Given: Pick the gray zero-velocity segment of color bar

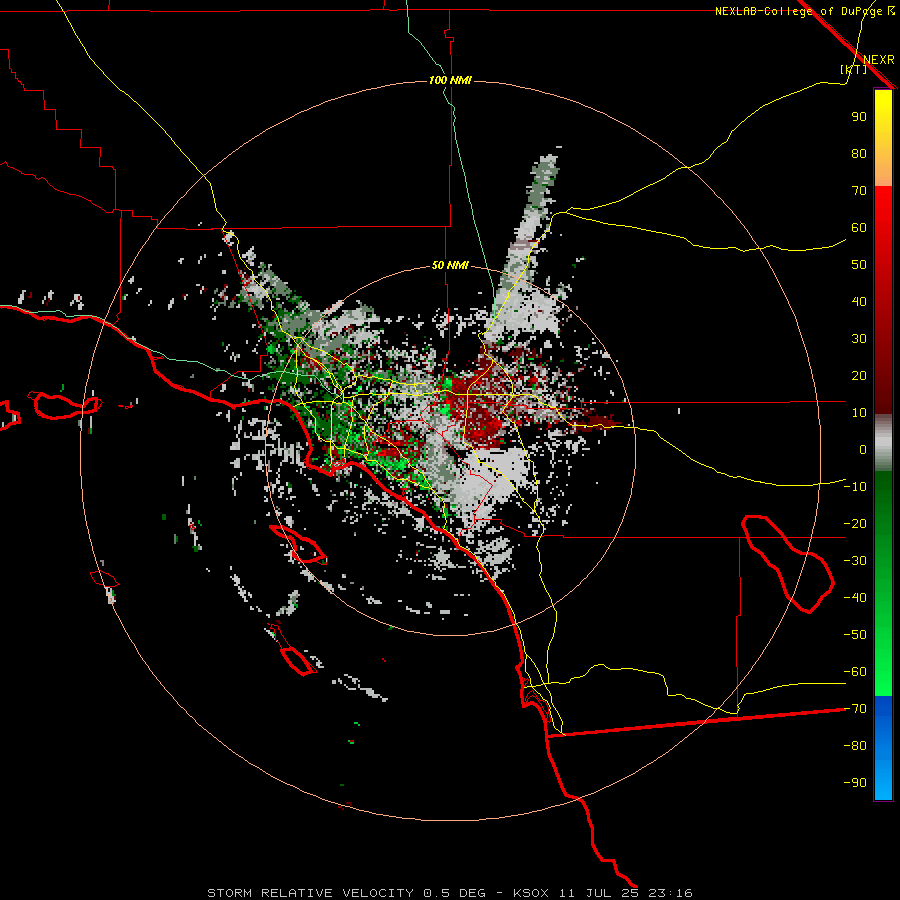Looking at the screenshot, I should tap(883, 442).
